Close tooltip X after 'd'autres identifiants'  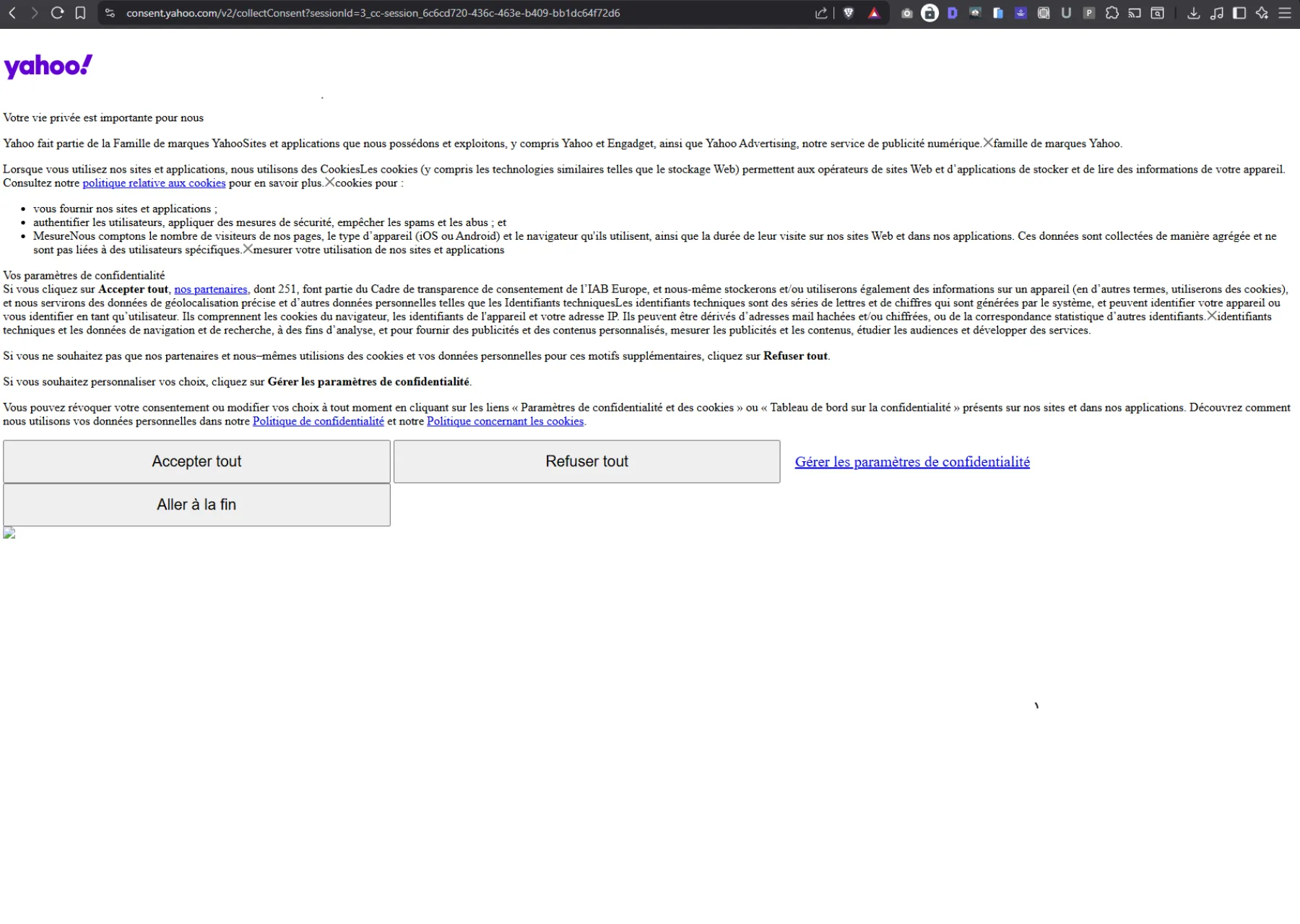[1212, 315]
